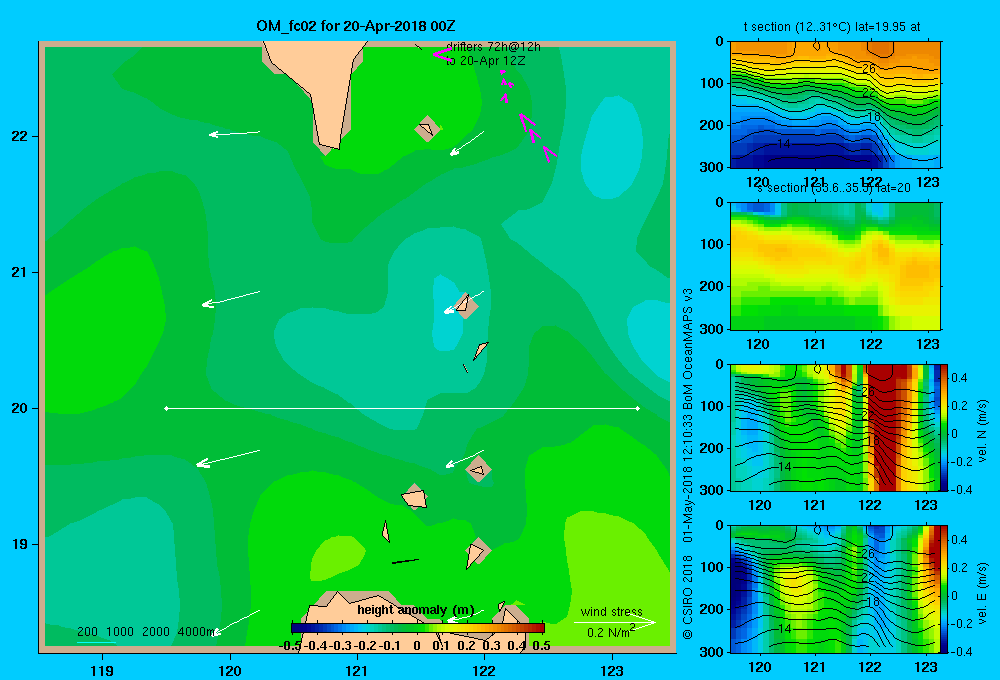This screenshot has width=1000, height=680.
Task: Click the '200' depth contour legend entry
Action: [x=87, y=632]
